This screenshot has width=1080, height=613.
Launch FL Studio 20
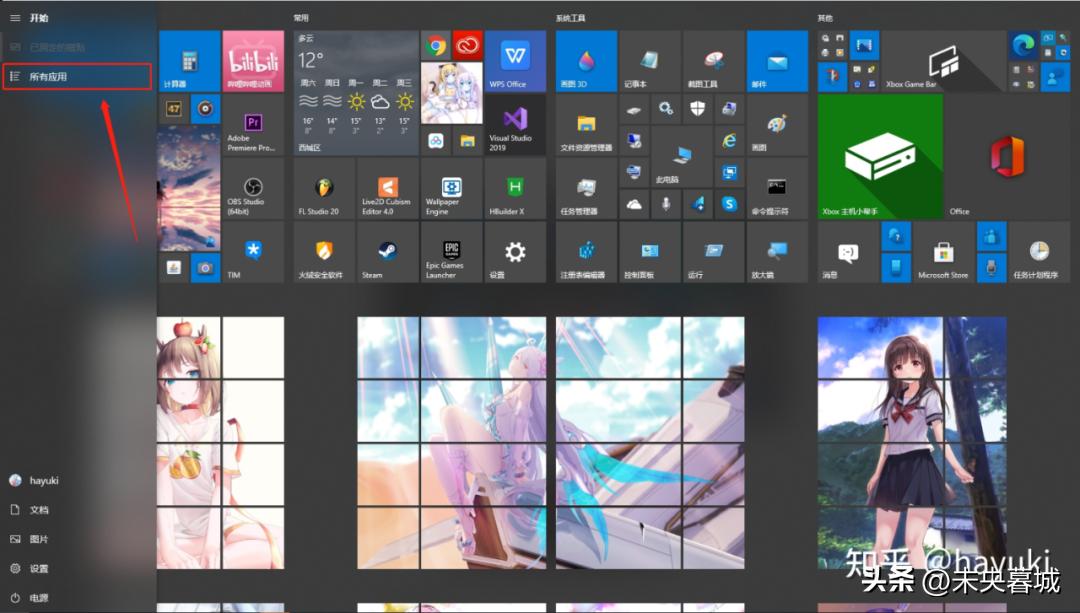[x=324, y=189]
